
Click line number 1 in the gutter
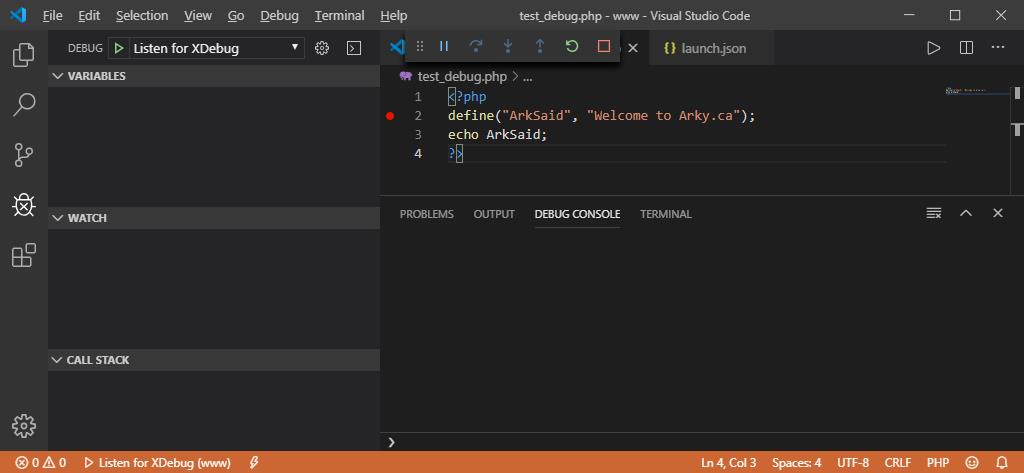pyautogui.click(x=418, y=97)
